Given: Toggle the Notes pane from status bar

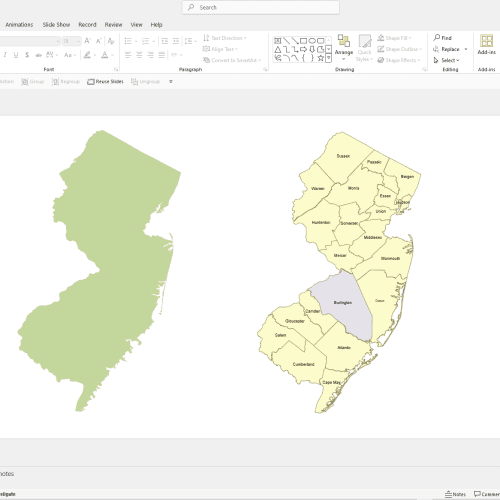Looking at the screenshot, I should point(455,494).
